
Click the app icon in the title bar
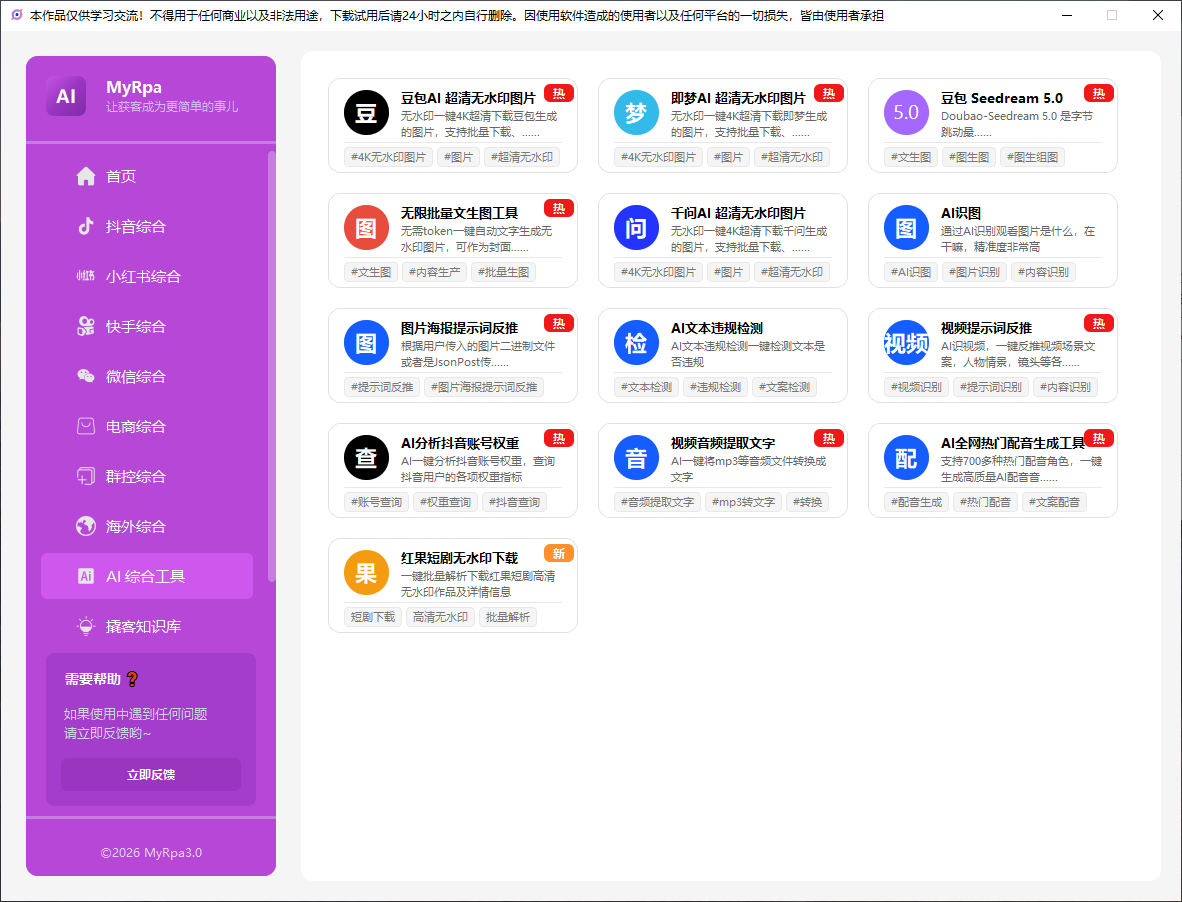(x=17, y=15)
